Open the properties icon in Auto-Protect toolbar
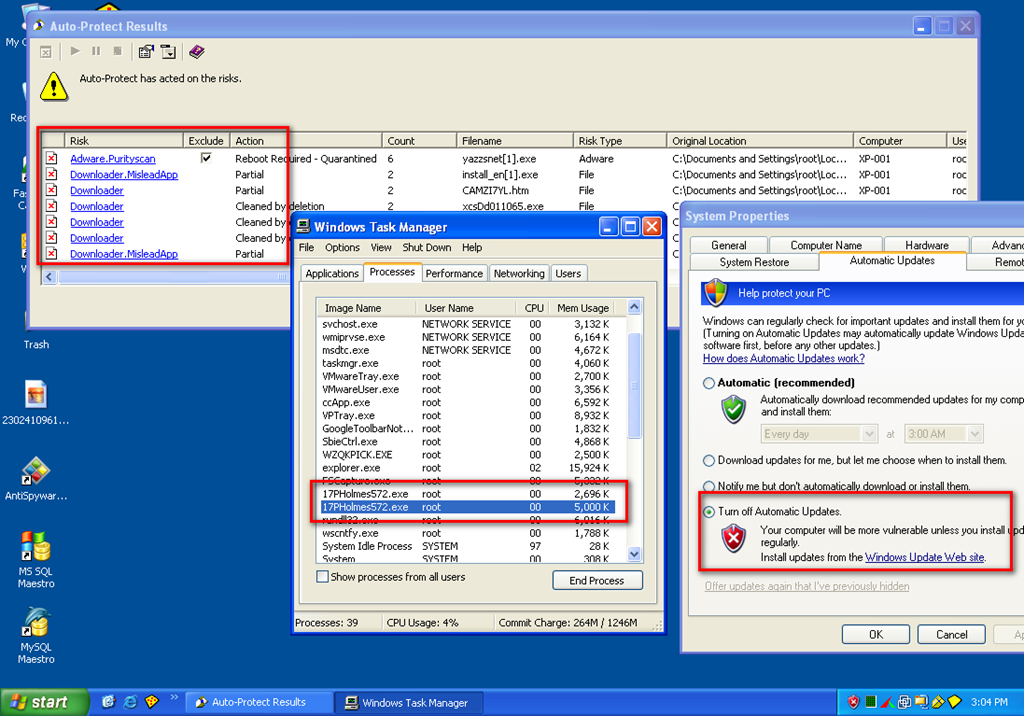Viewport: 1024px width, 716px height. (146, 52)
